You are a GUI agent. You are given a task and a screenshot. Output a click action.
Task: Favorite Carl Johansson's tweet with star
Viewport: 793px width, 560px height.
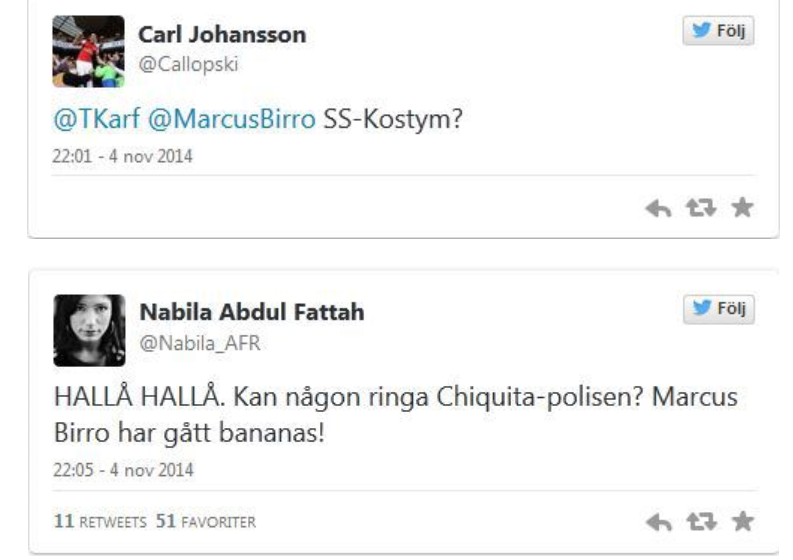tap(742, 208)
